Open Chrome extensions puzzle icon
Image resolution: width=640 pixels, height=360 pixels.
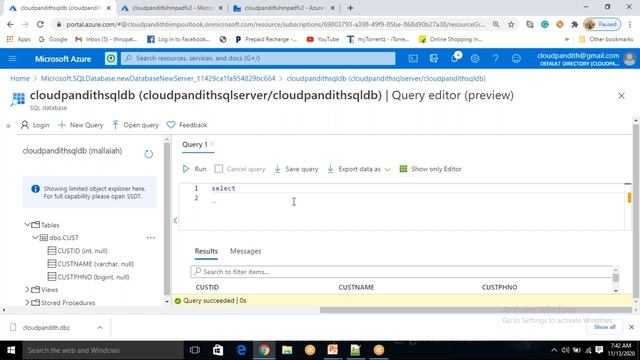tap(575, 24)
